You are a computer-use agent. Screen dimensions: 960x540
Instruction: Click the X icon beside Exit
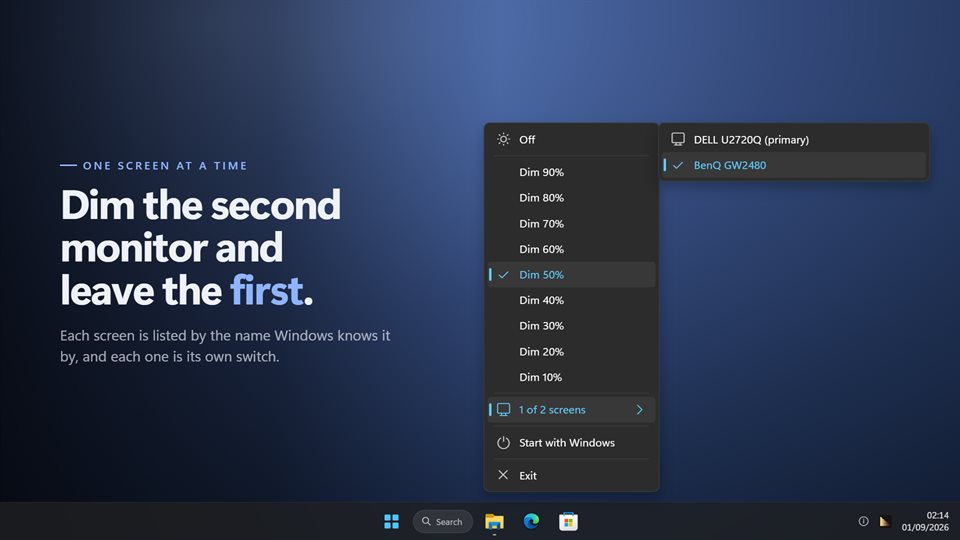[503, 475]
